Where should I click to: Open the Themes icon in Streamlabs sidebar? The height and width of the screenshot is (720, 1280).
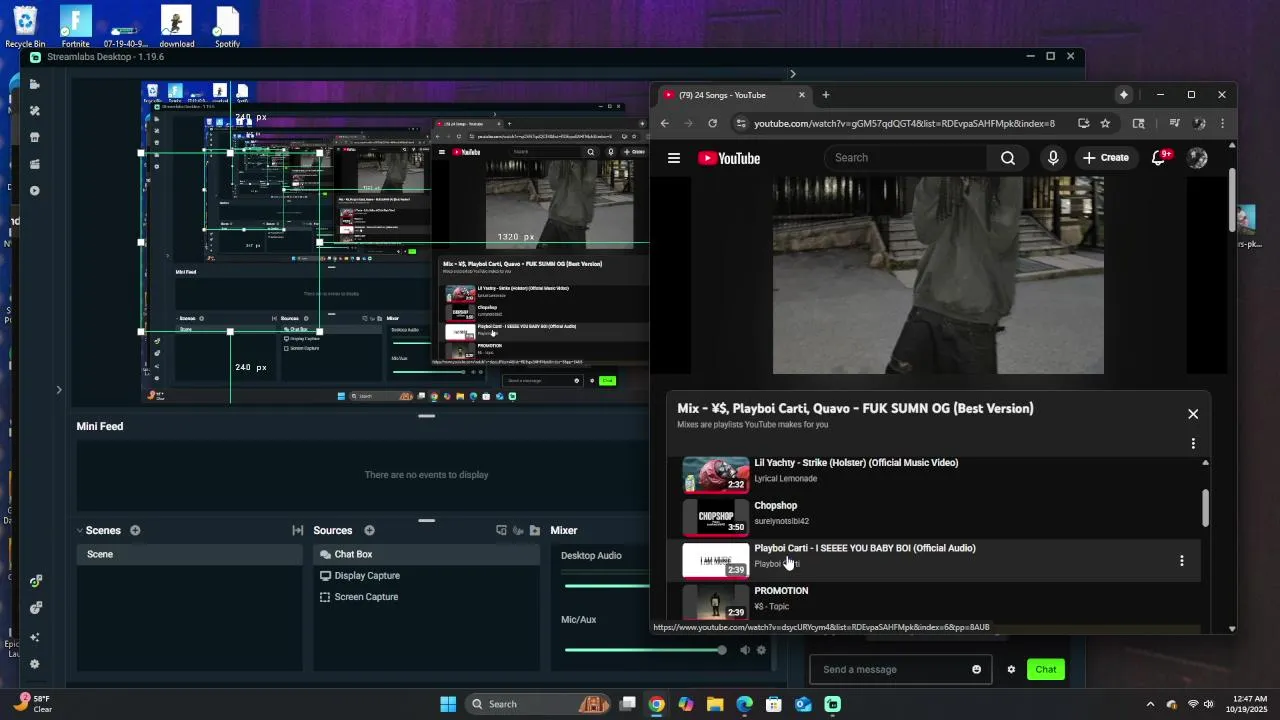[x=35, y=111]
